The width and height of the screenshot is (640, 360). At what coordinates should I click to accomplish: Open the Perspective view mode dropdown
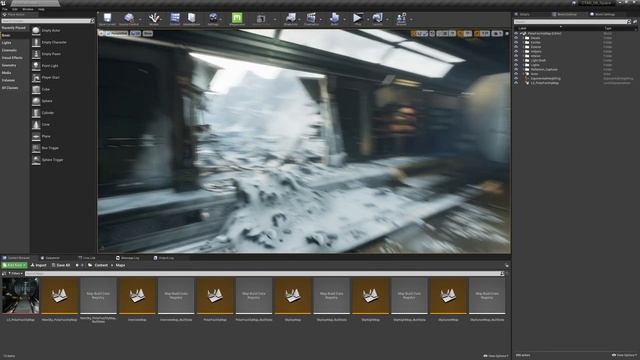click(x=117, y=33)
